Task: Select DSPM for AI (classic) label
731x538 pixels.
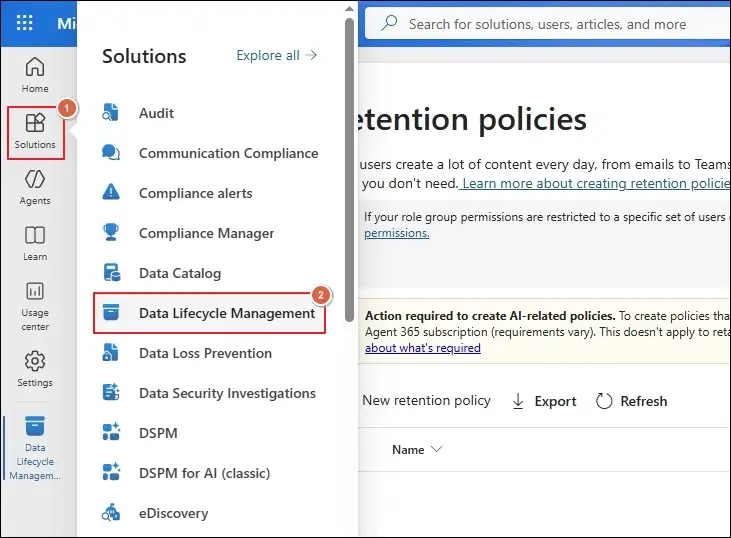Action: pos(204,473)
